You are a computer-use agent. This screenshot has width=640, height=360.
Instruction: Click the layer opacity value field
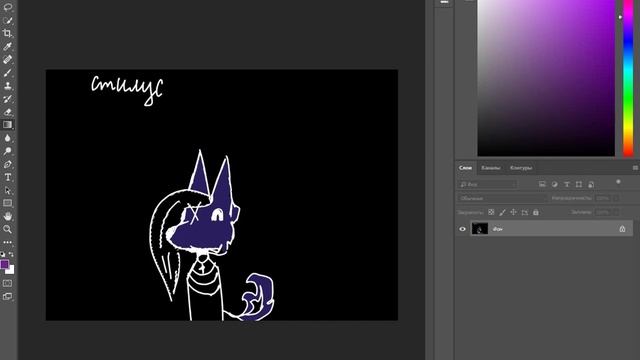[x=602, y=198]
